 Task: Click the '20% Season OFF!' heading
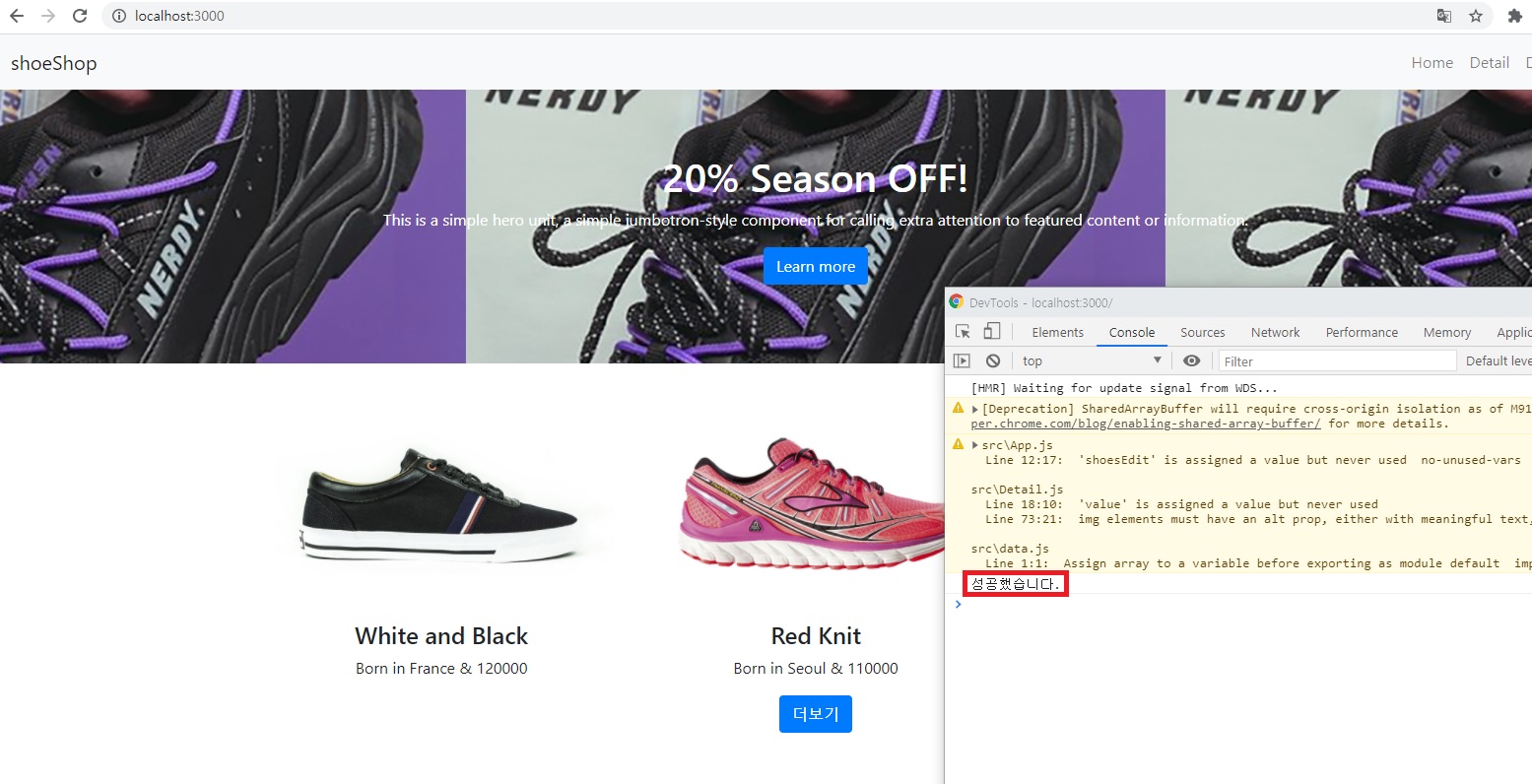(x=816, y=178)
